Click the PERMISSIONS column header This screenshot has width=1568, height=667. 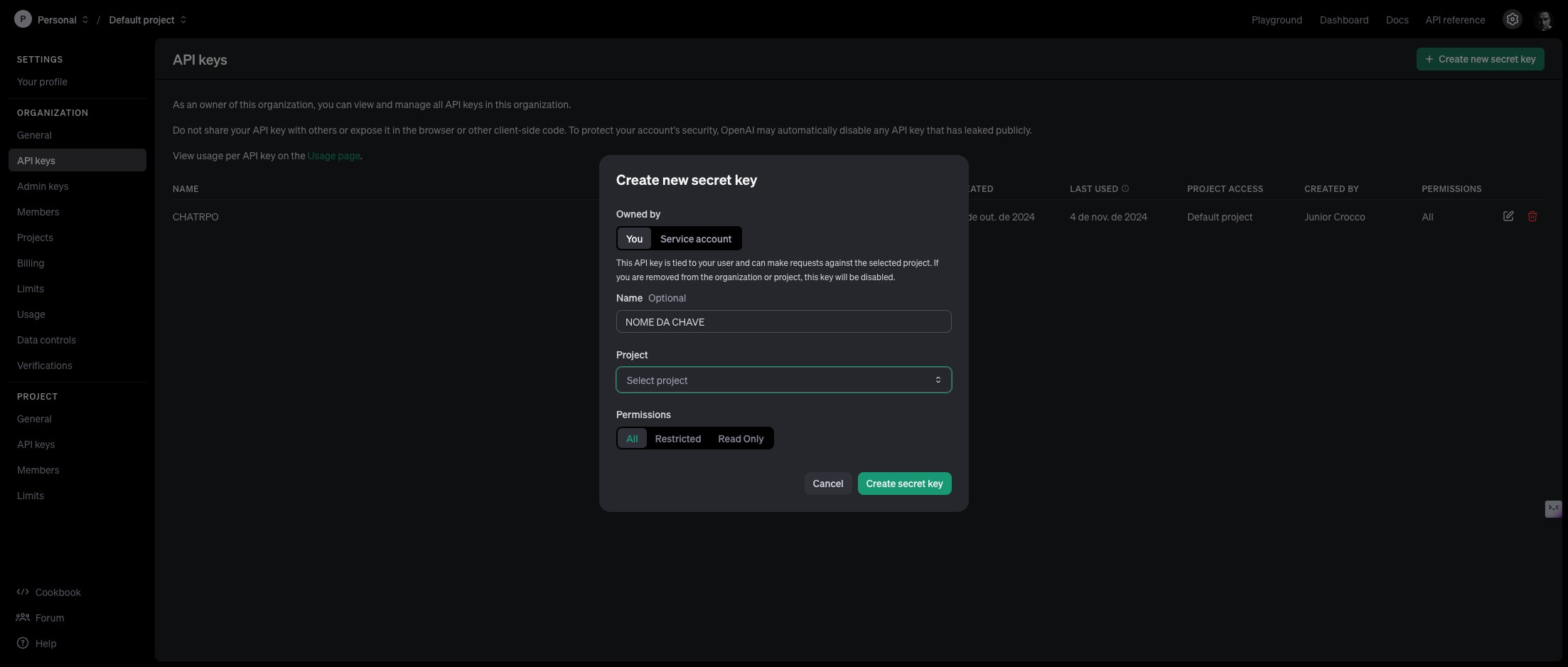[x=1451, y=188]
